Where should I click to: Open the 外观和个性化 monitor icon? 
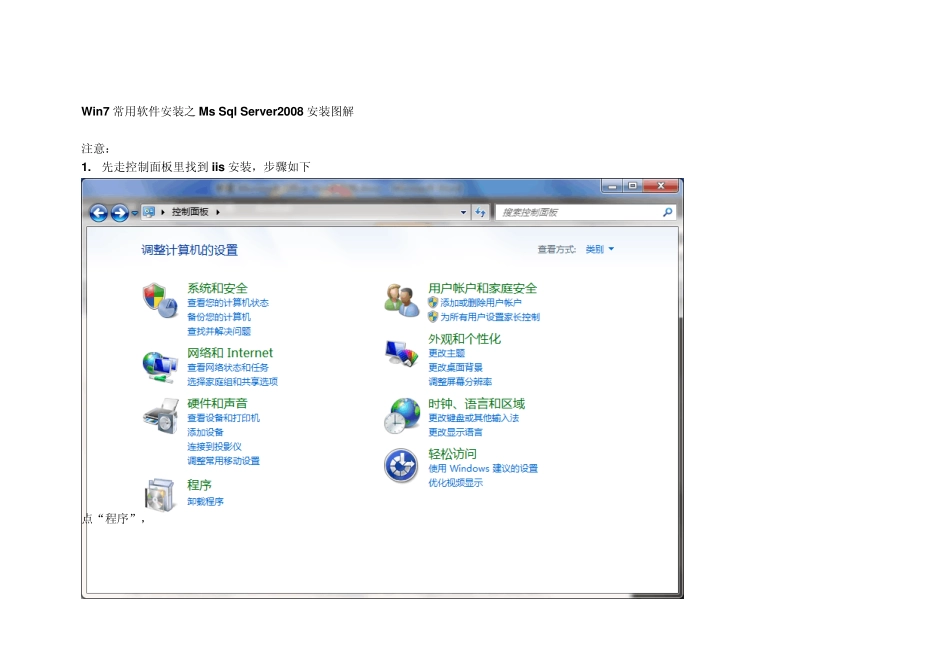(x=401, y=353)
